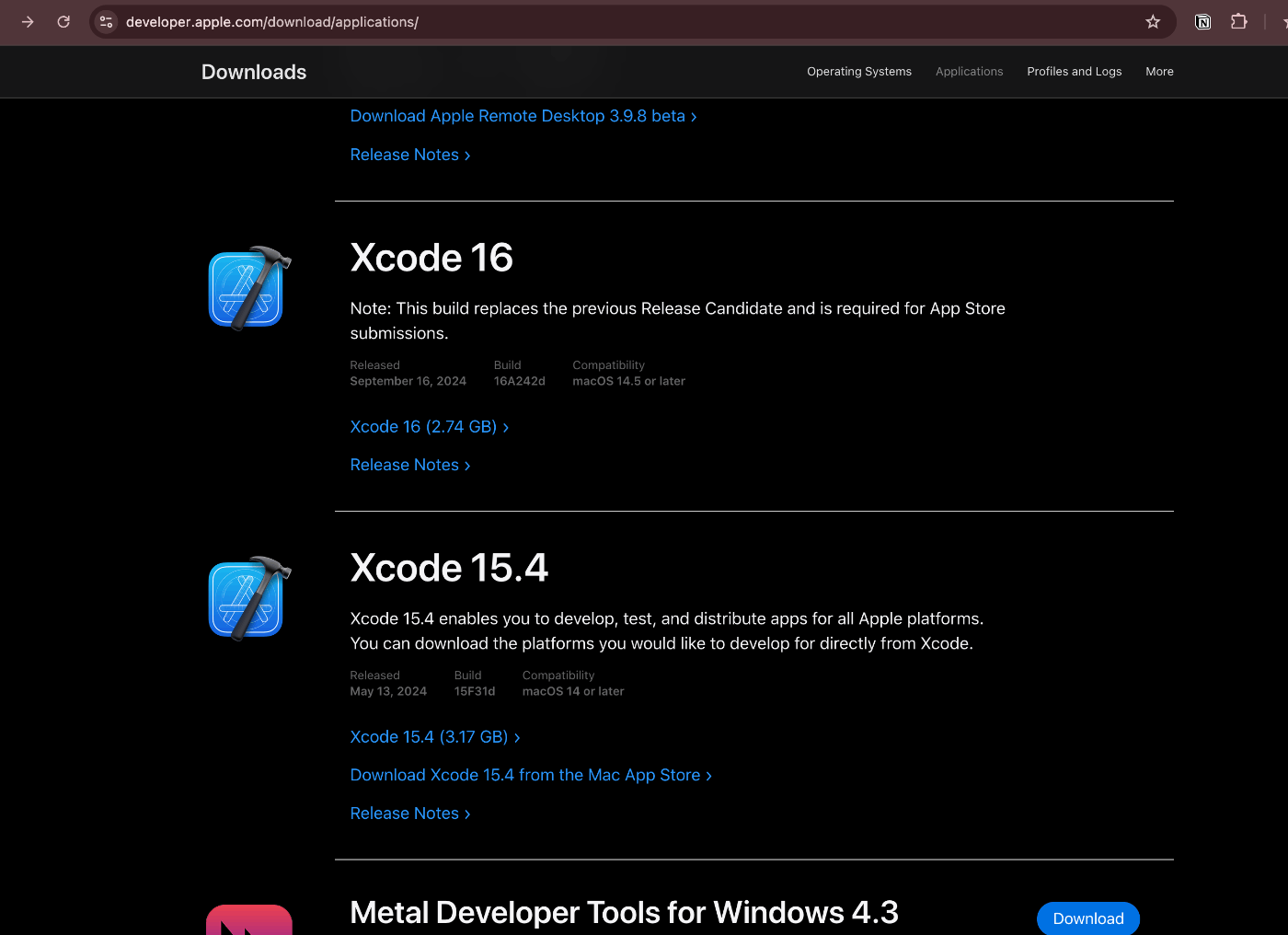Click macOS 14.5 or later compatibility text
The image size is (1288, 935).
pos(628,381)
